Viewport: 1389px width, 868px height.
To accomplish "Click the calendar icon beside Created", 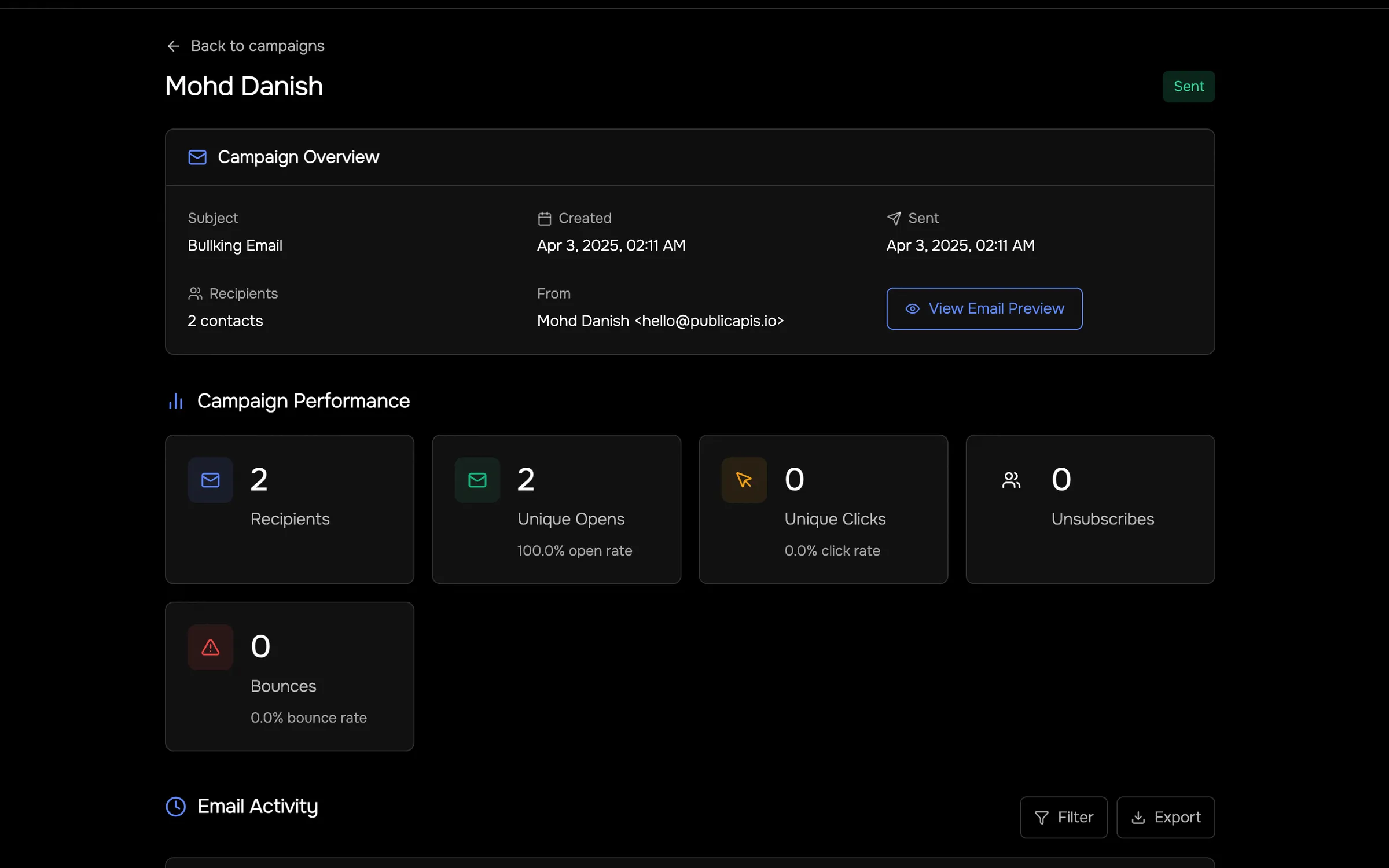I will pos(544,218).
